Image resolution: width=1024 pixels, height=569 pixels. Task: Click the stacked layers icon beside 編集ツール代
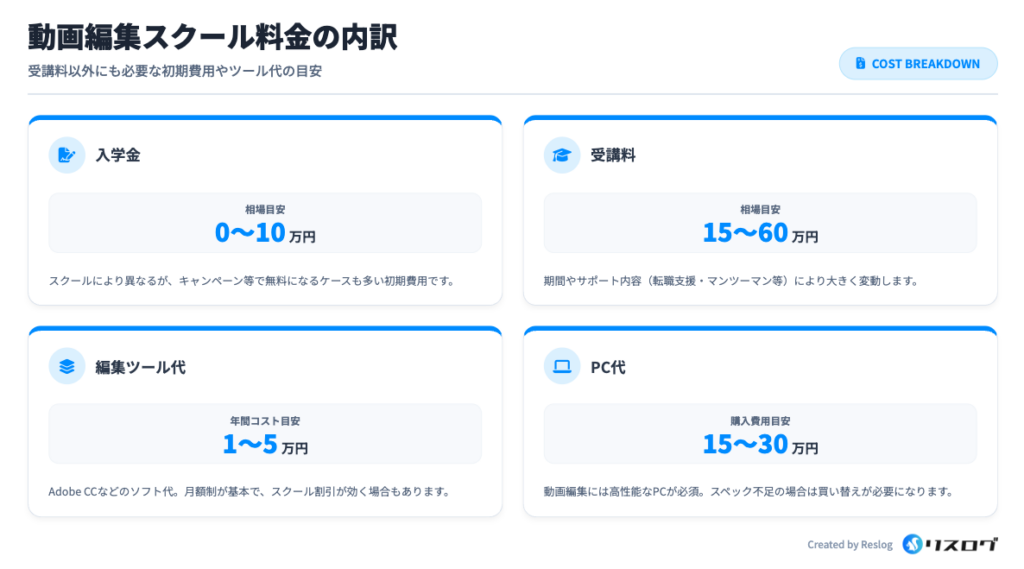click(x=67, y=366)
